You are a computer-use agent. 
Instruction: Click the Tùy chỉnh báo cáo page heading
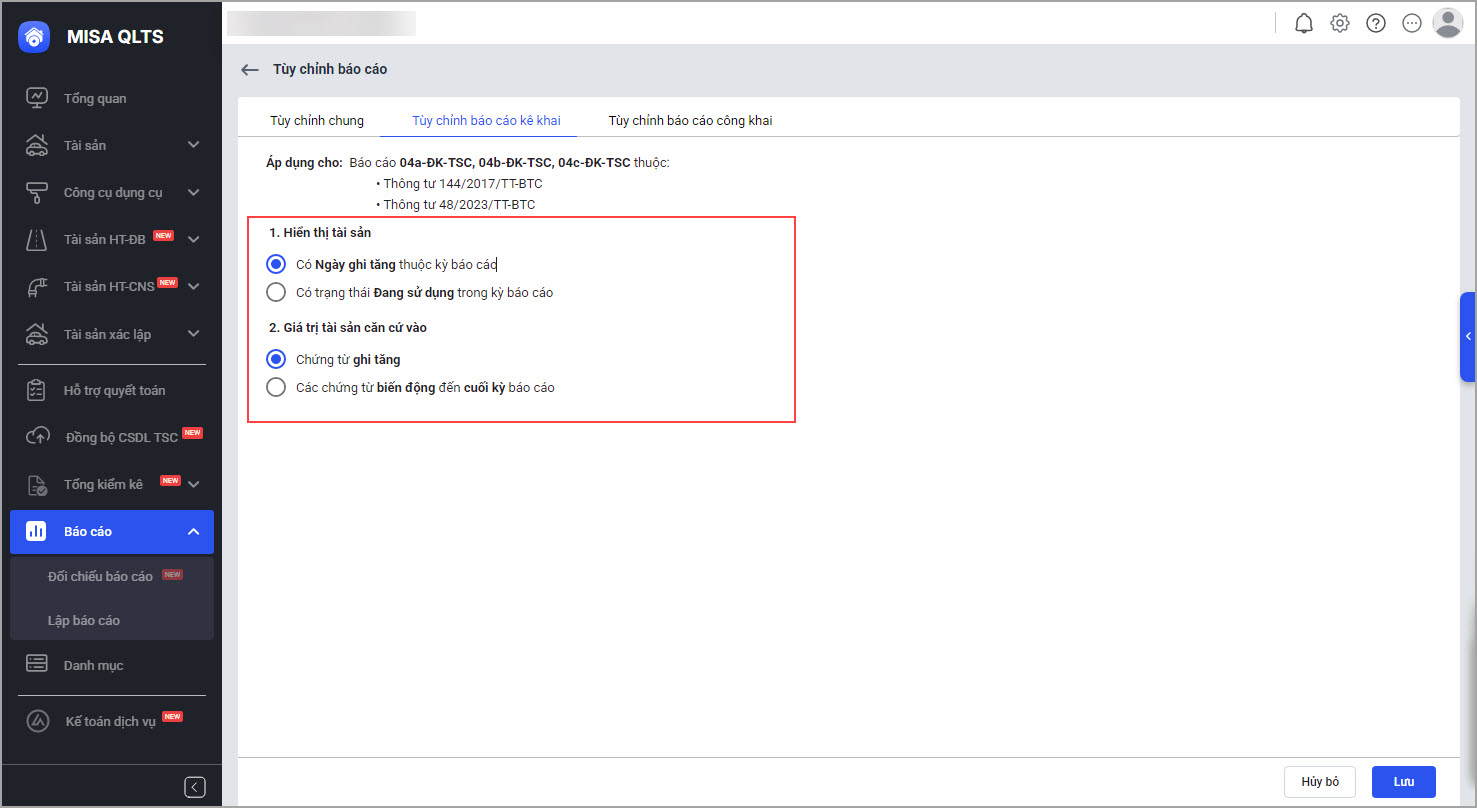(x=330, y=69)
